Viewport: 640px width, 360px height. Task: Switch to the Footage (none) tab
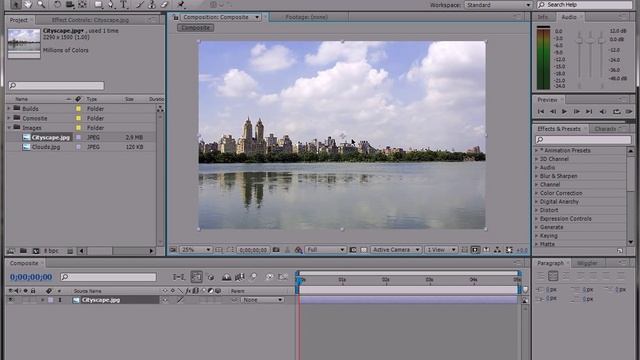pos(306,17)
